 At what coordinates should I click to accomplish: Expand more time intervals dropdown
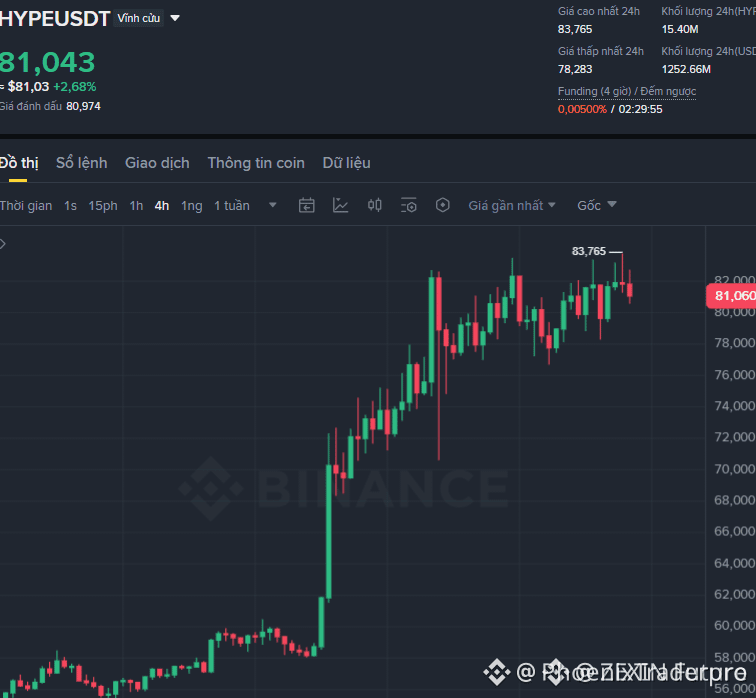point(272,205)
